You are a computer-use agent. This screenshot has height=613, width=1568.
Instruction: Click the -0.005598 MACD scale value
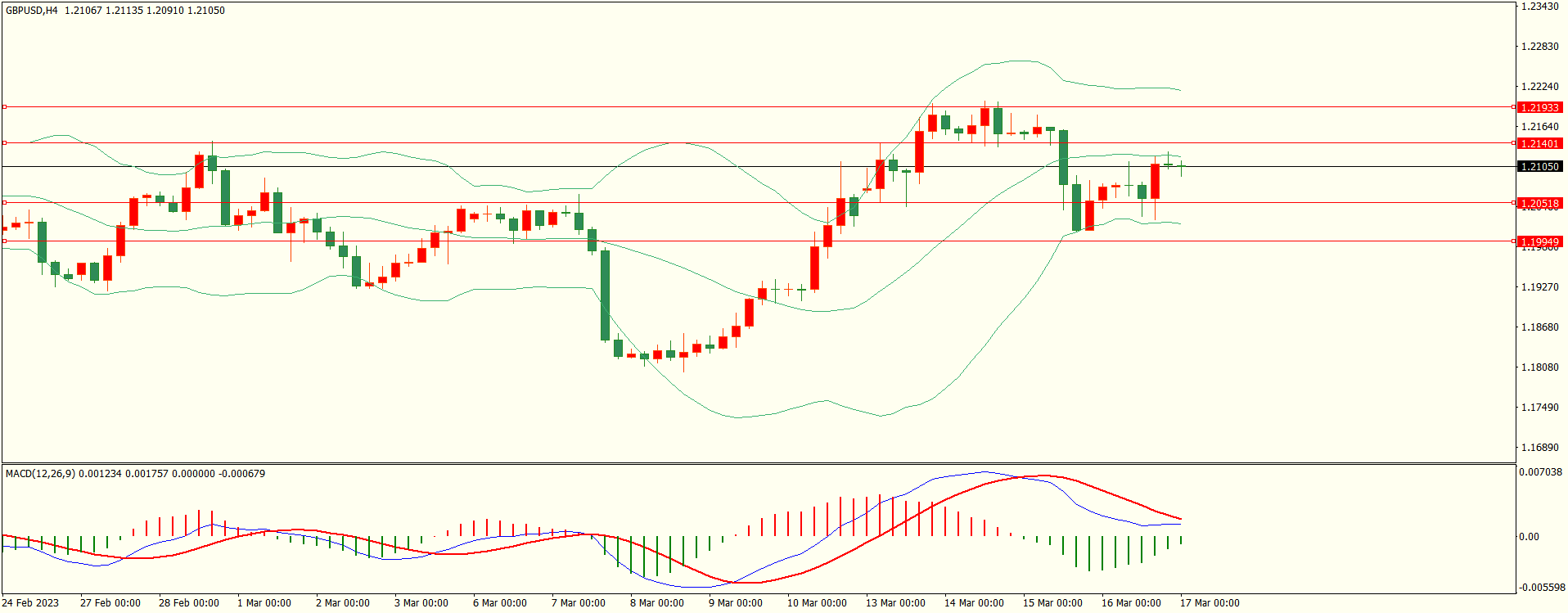pos(1542,588)
